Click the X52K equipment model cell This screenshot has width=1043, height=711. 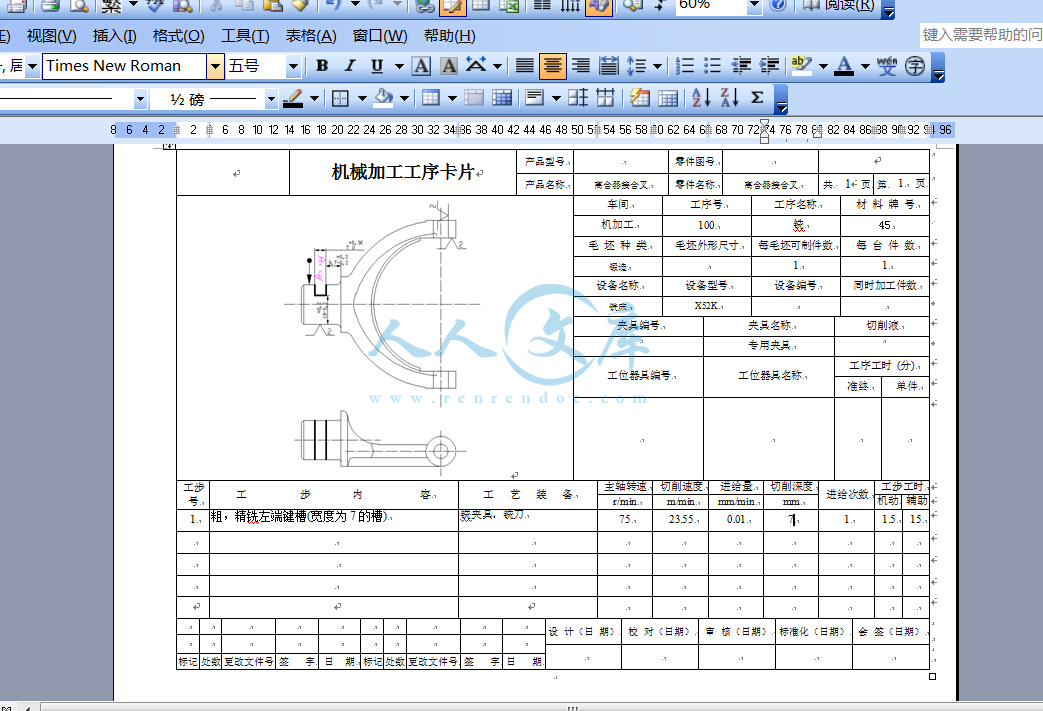[706, 306]
